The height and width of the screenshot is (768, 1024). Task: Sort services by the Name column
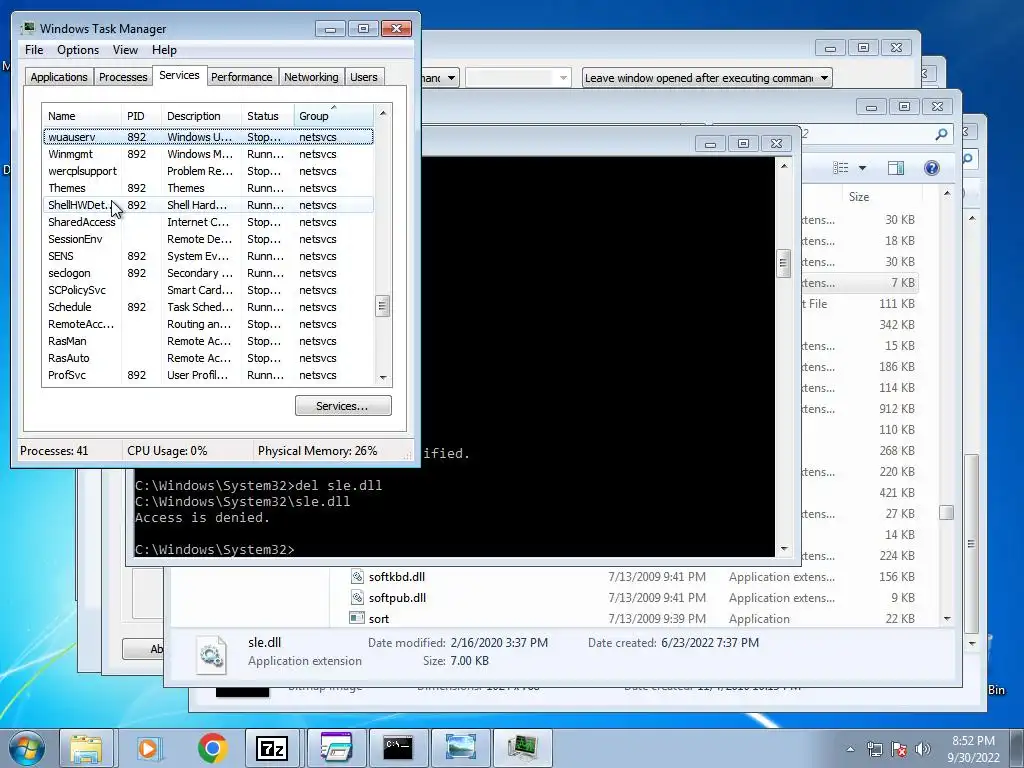click(x=82, y=116)
